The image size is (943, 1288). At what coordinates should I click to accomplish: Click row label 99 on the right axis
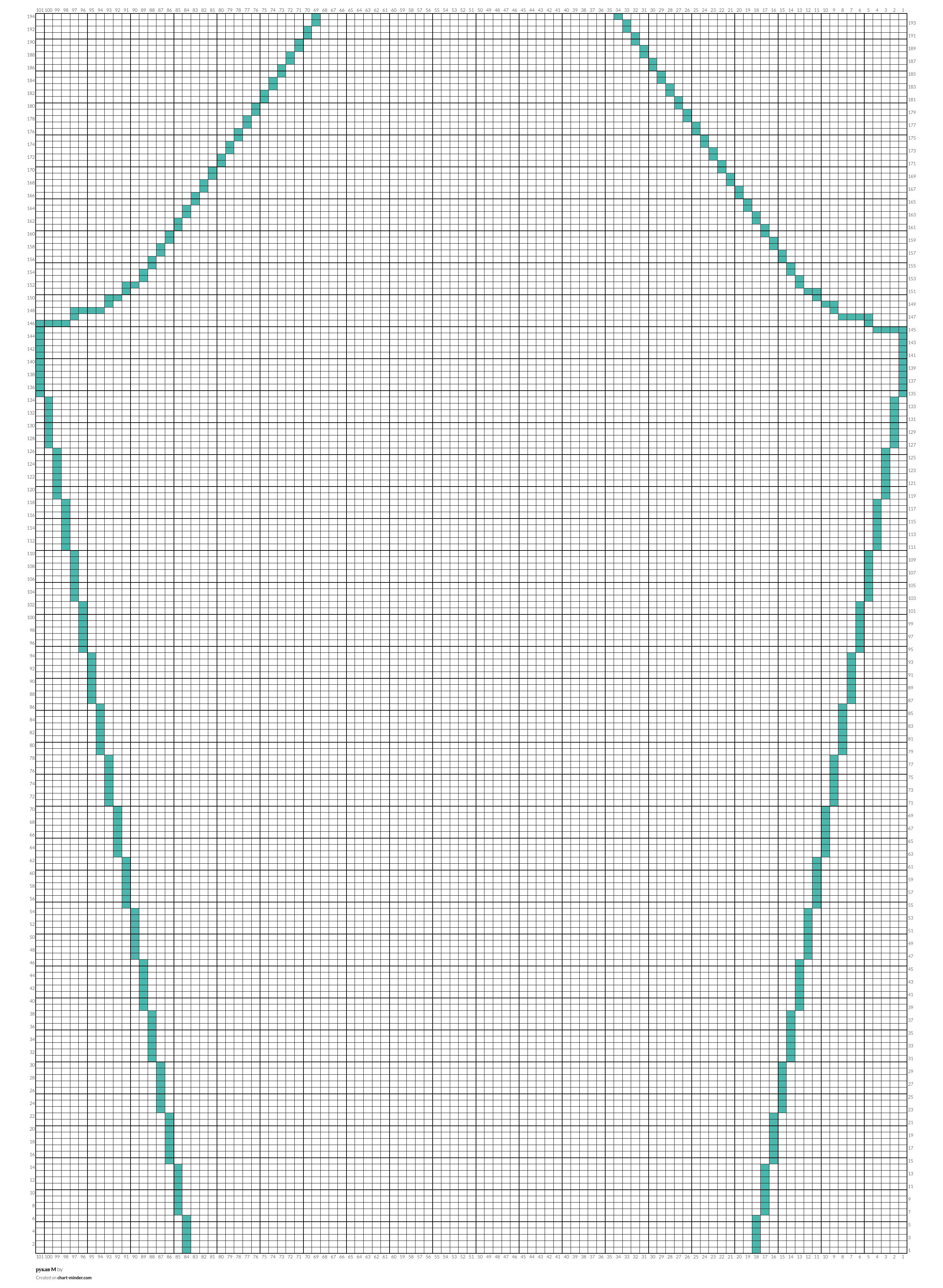911,623
